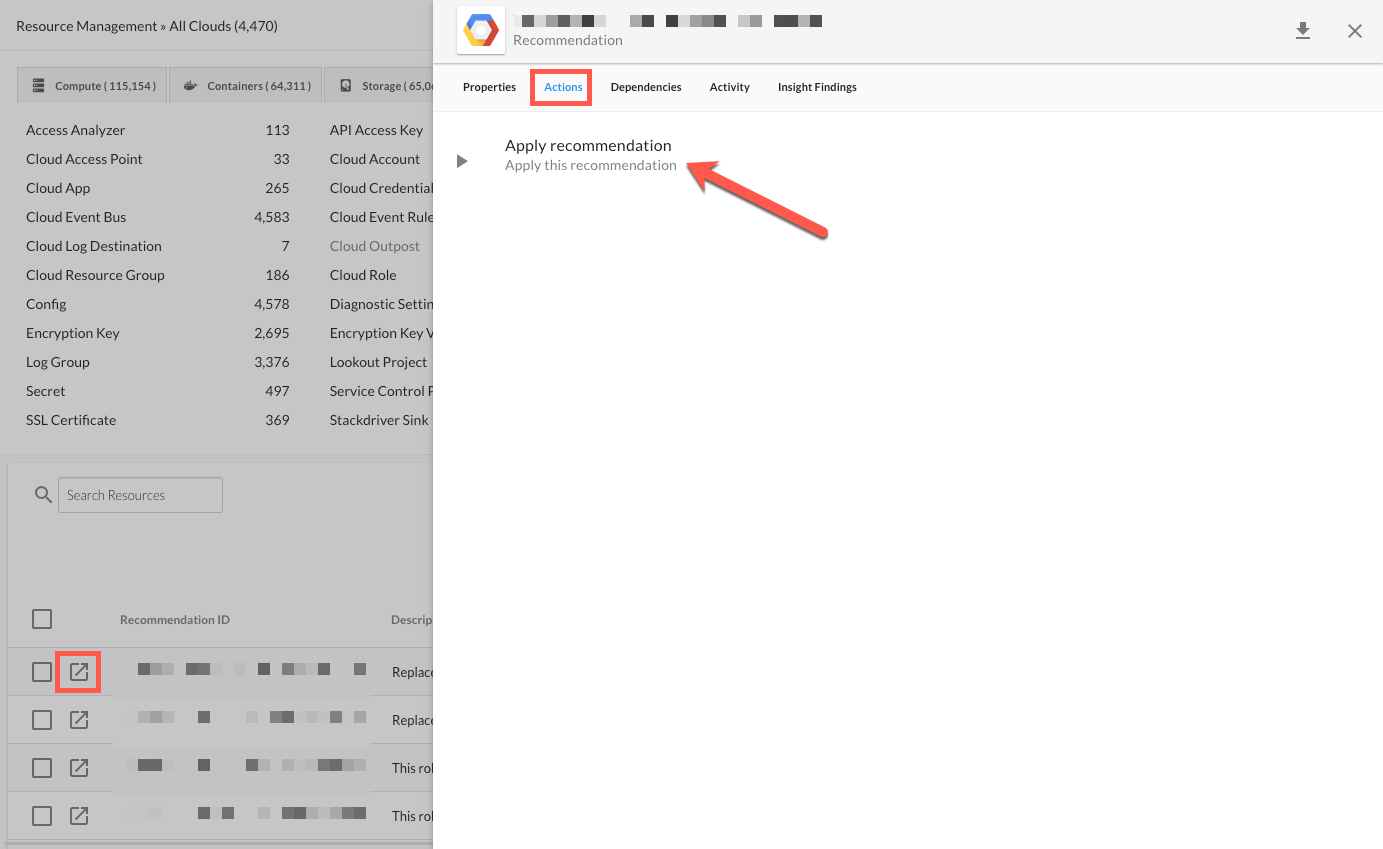The width and height of the screenshot is (1383, 849).
Task: Open the Stackdriver Sink resource type
Action: pyautogui.click(x=379, y=420)
